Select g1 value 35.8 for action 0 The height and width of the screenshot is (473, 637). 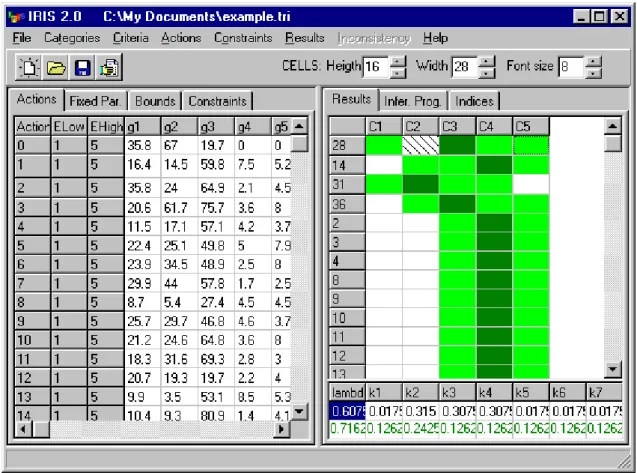click(142, 145)
